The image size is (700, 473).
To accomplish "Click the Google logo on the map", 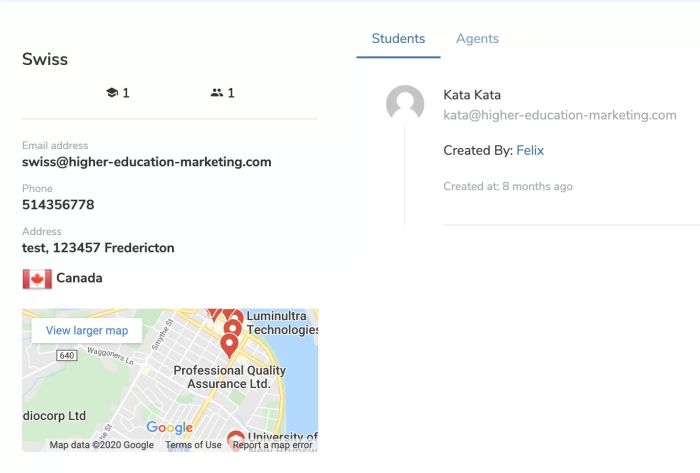I will (x=169, y=427).
